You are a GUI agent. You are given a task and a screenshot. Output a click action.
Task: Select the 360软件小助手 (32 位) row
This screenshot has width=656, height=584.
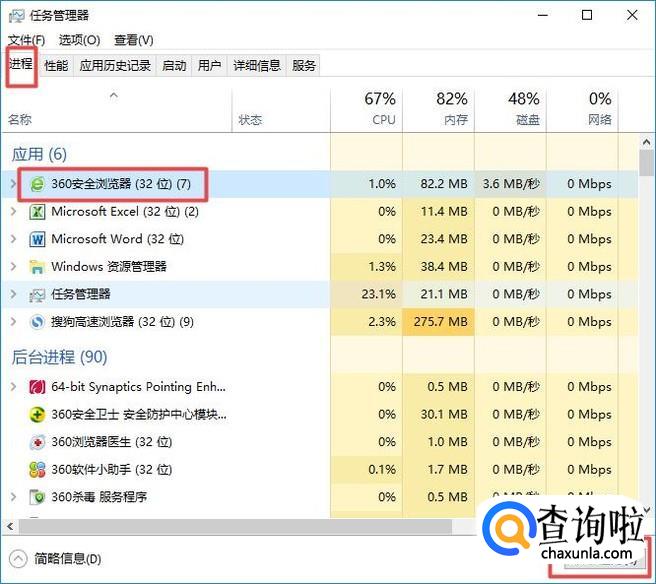point(320,470)
